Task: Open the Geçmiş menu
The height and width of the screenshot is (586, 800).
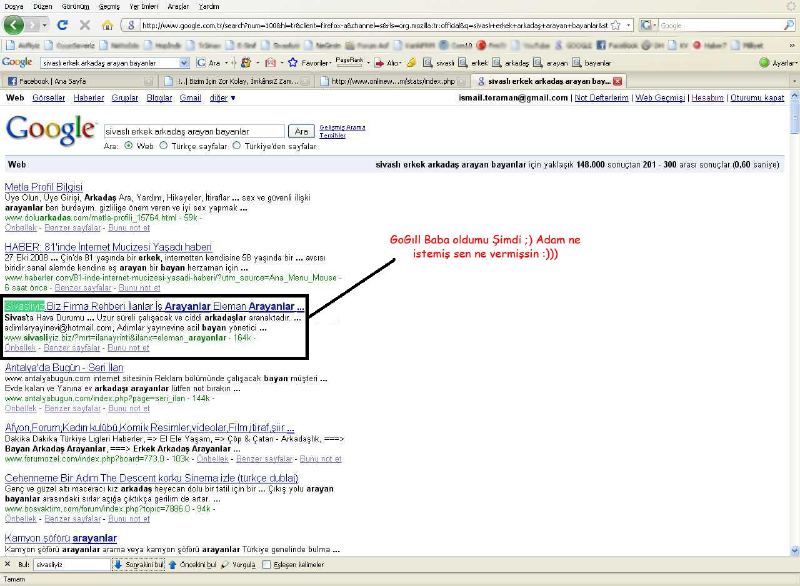Action: [109, 7]
